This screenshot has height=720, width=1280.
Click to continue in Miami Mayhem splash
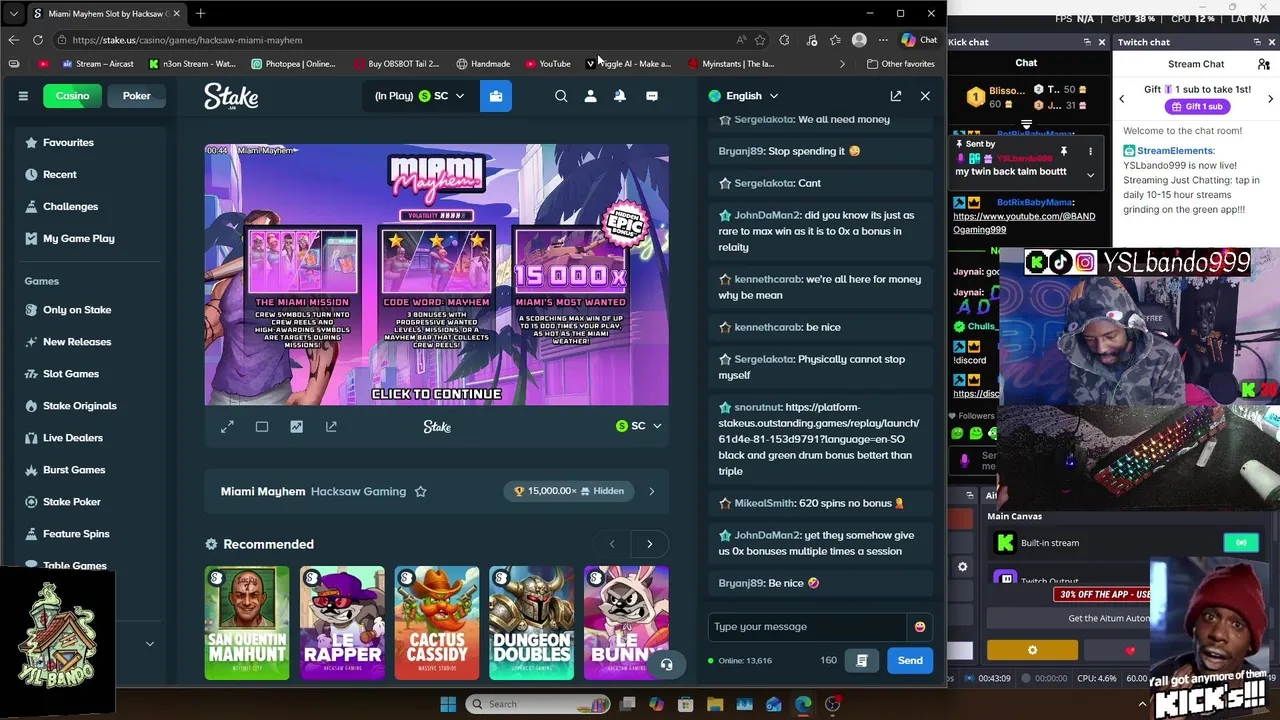(437, 394)
